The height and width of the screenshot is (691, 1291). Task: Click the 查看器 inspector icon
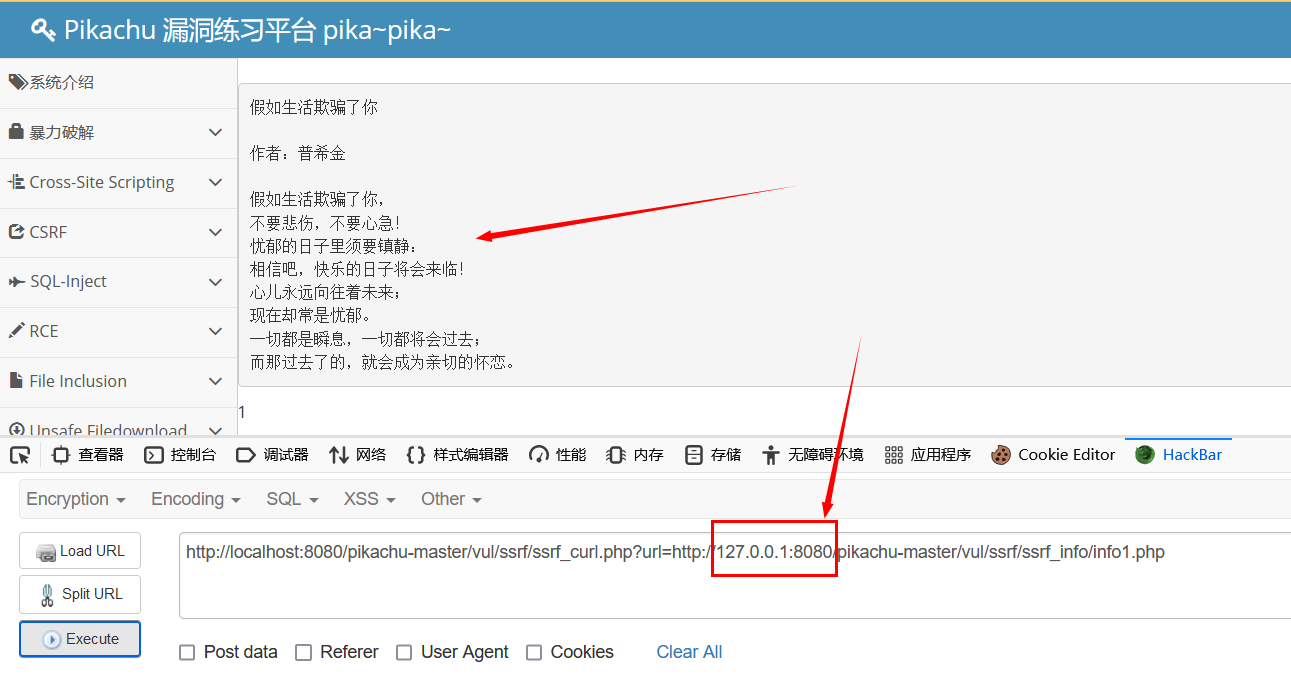tap(61, 455)
